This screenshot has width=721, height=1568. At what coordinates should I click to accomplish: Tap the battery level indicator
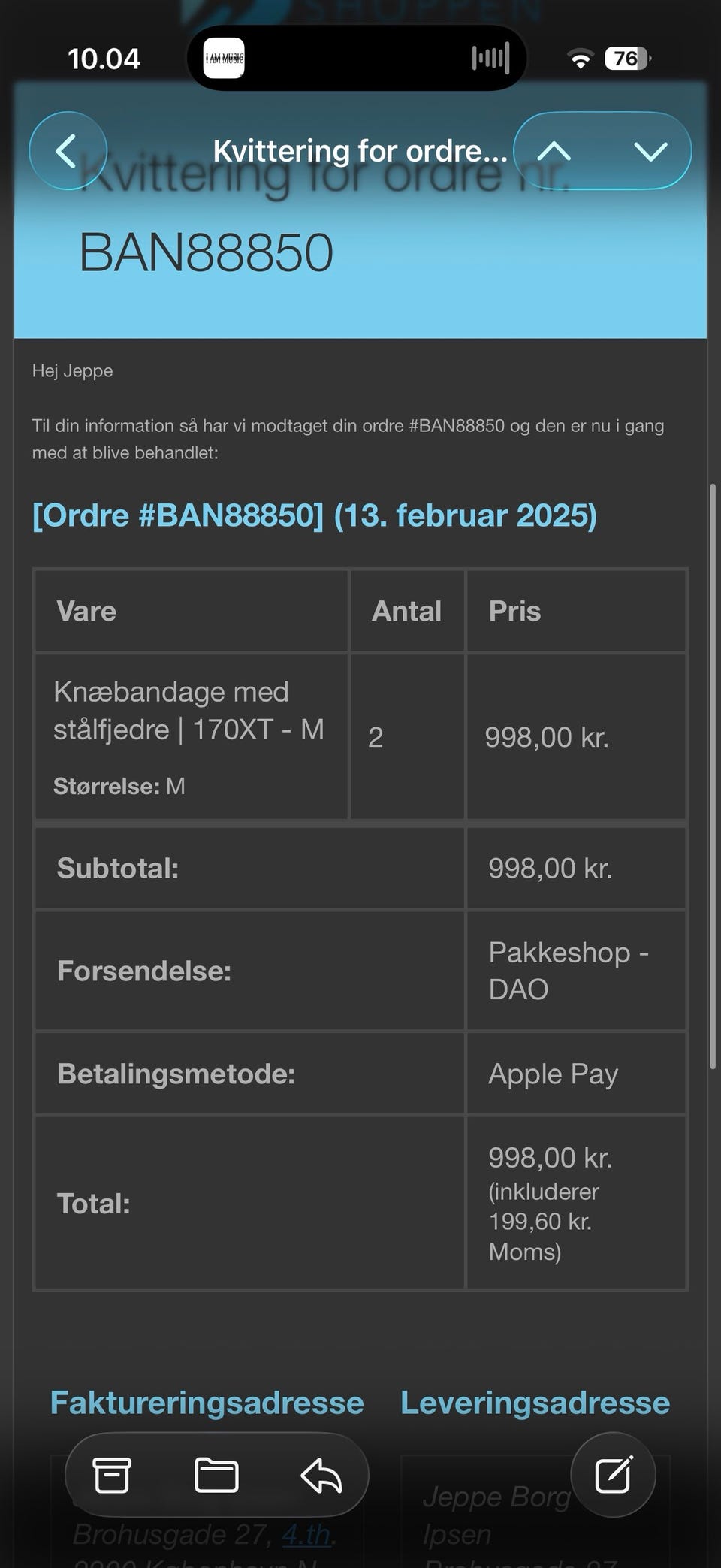(628, 59)
